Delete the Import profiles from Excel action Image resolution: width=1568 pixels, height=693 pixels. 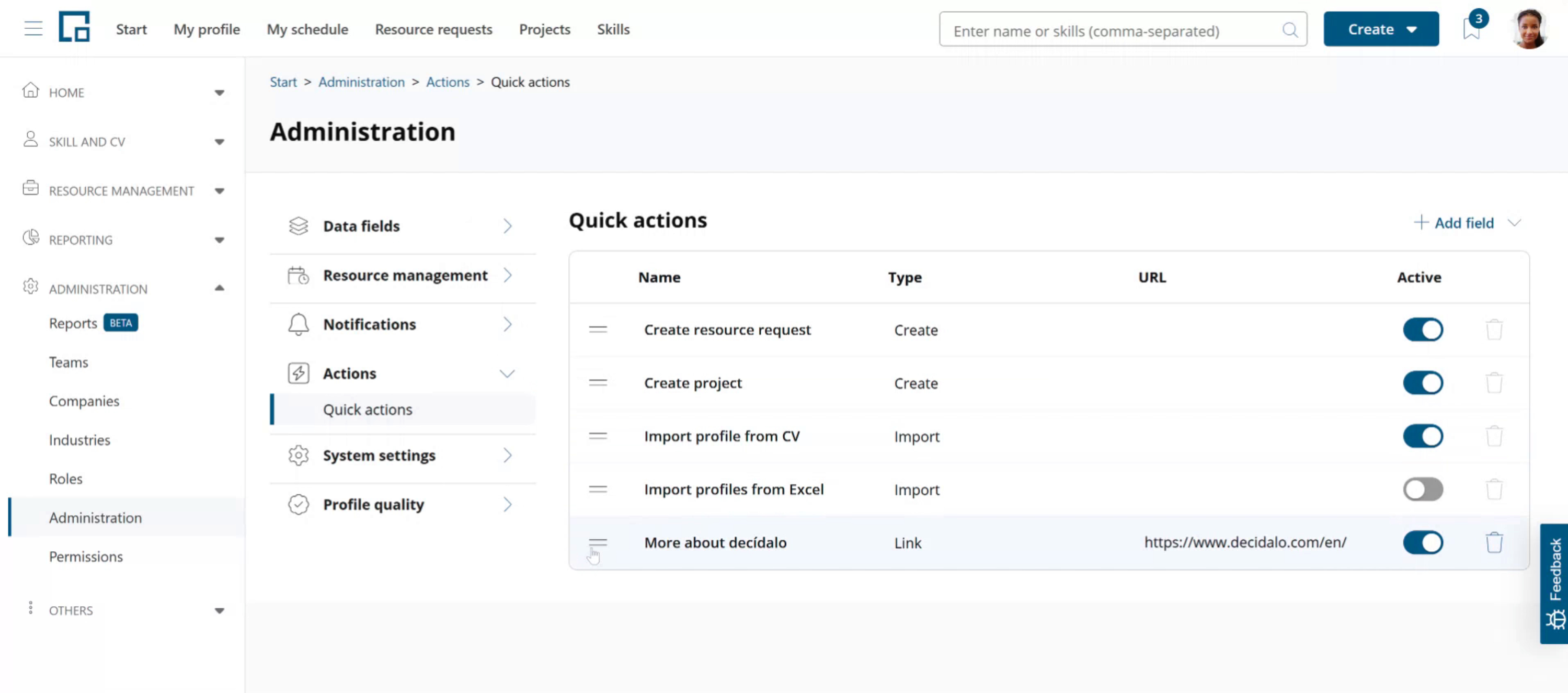click(1494, 489)
